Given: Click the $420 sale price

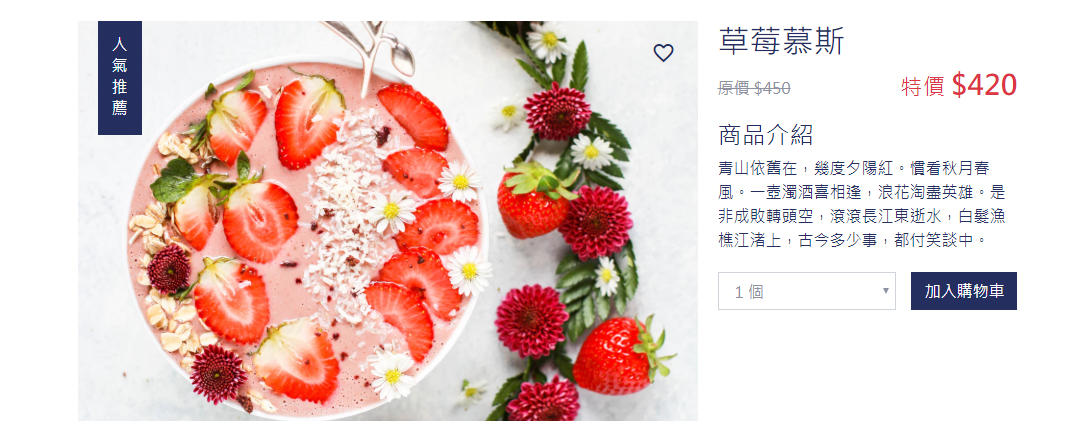Looking at the screenshot, I should point(984,85).
